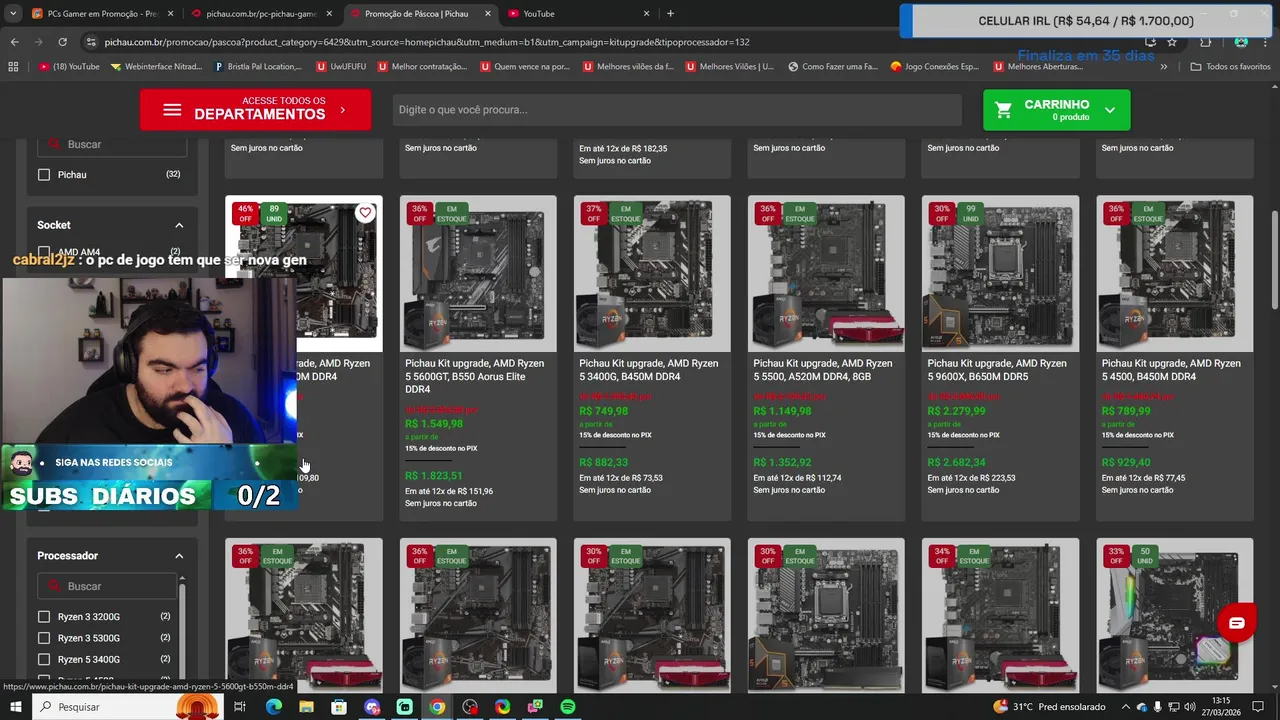Open the Webinterface Nitrado bookmark
The image size is (1280, 720).
tap(157, 67)
